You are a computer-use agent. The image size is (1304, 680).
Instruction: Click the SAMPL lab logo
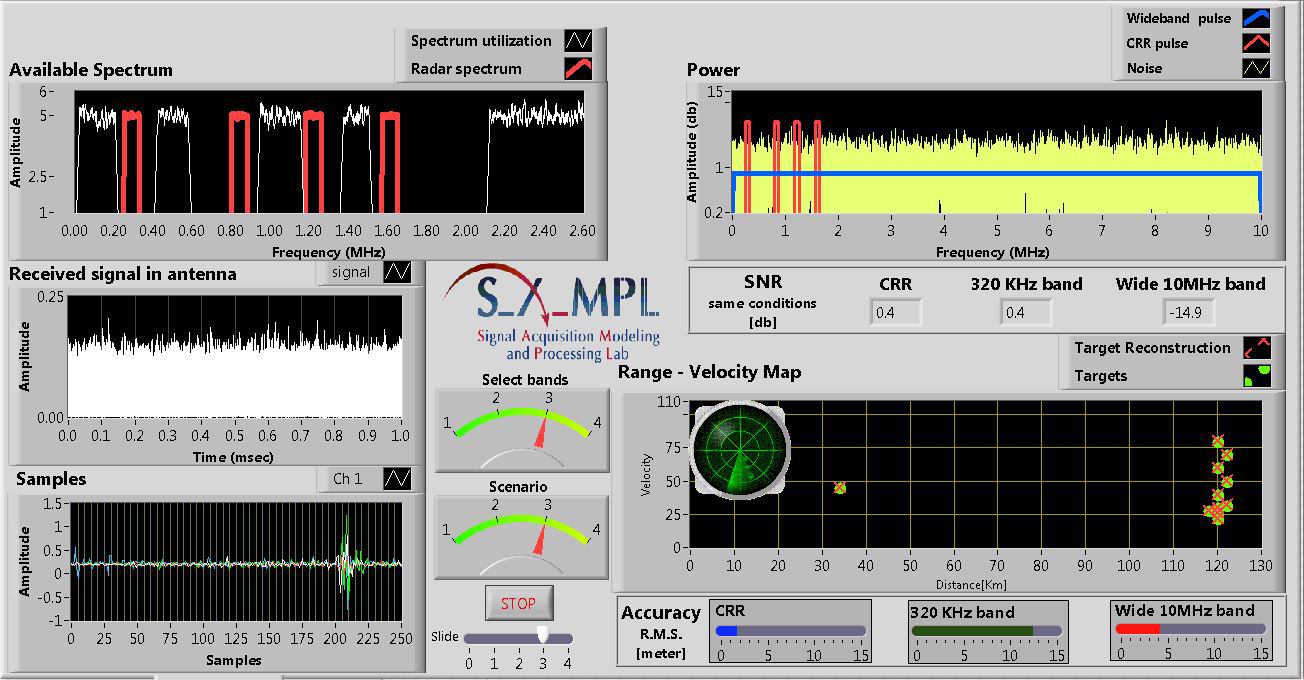pyautogui.click(x=552, y=311)
